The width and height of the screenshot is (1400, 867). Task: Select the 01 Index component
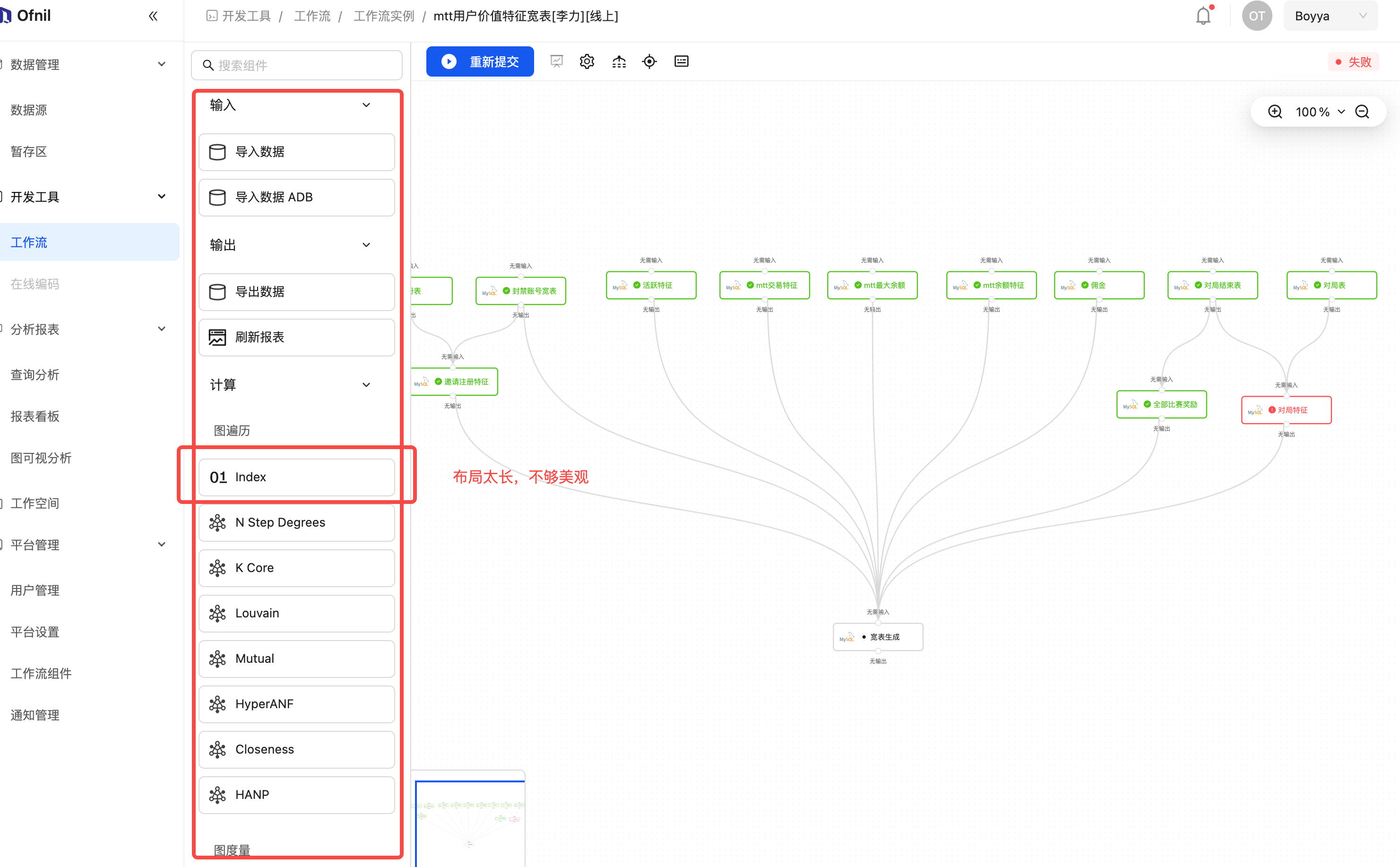pos(296,477)
